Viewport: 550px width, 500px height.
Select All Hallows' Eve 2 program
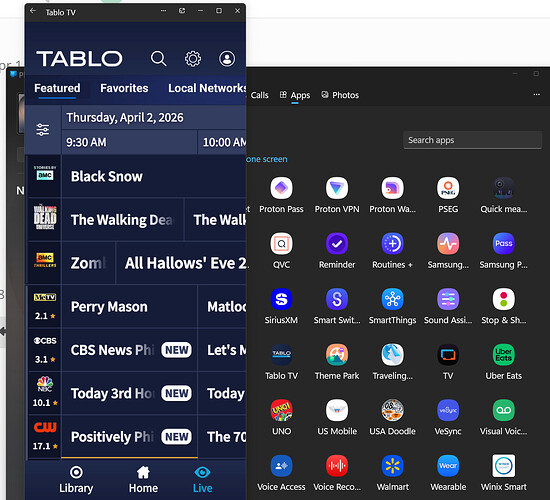tap(181, 263)
